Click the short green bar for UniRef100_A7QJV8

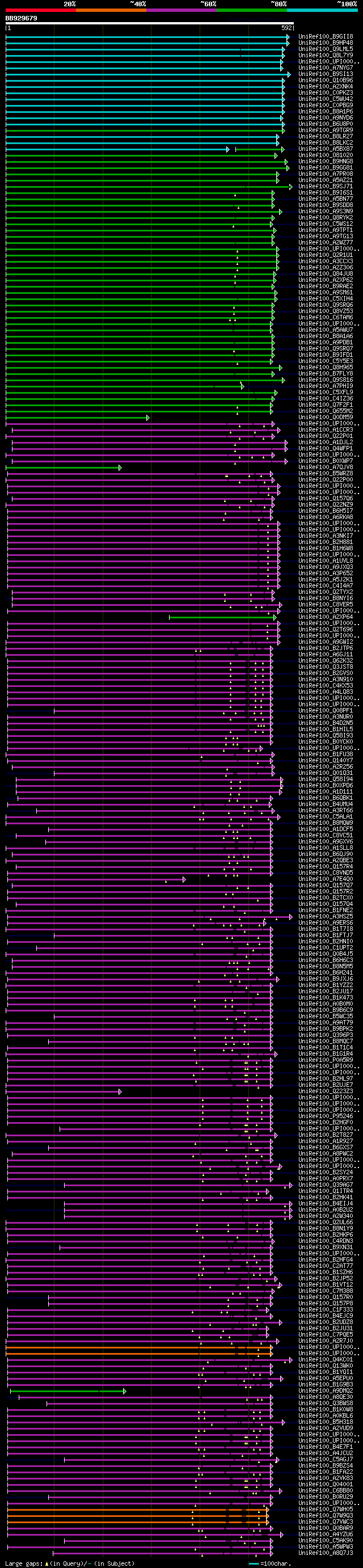click(64, 467)
